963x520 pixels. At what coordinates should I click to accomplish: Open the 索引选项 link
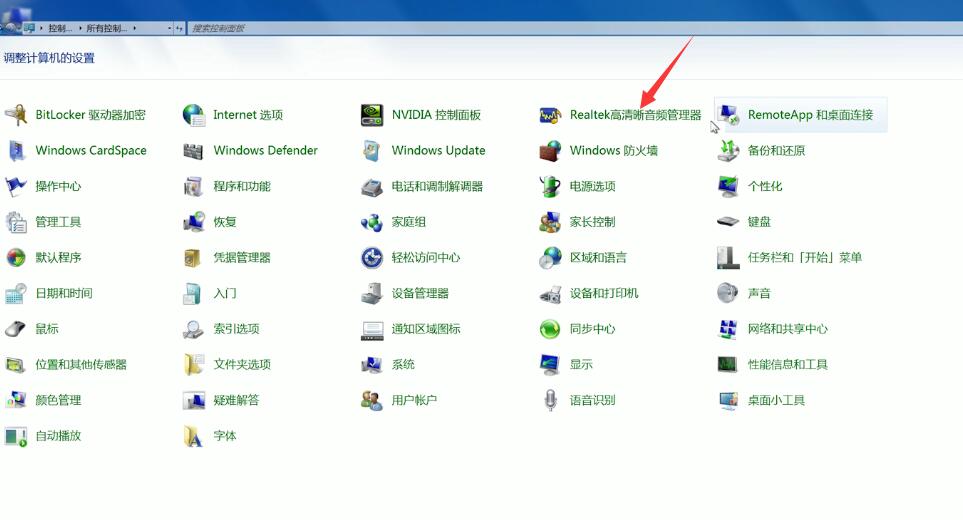click(x=236, y=328)
